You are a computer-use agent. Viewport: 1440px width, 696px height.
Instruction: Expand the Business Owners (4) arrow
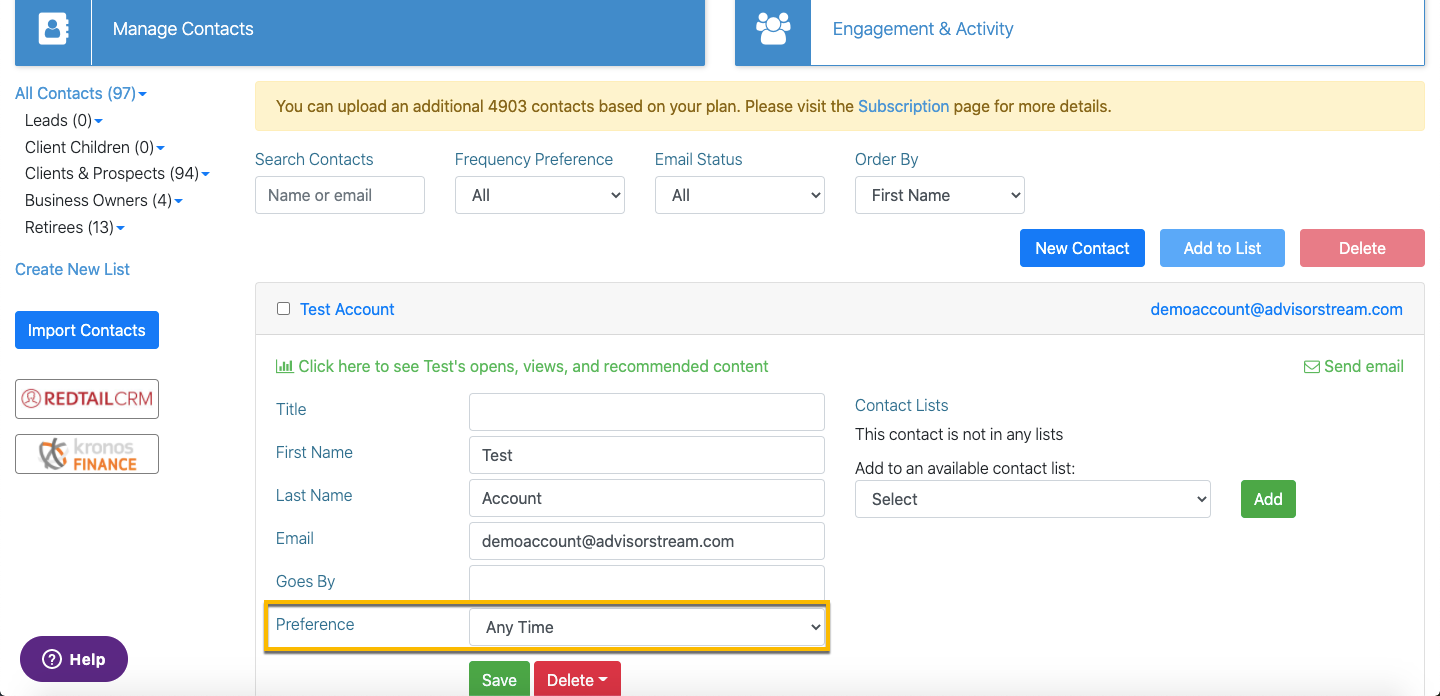(x=178, y=201)
